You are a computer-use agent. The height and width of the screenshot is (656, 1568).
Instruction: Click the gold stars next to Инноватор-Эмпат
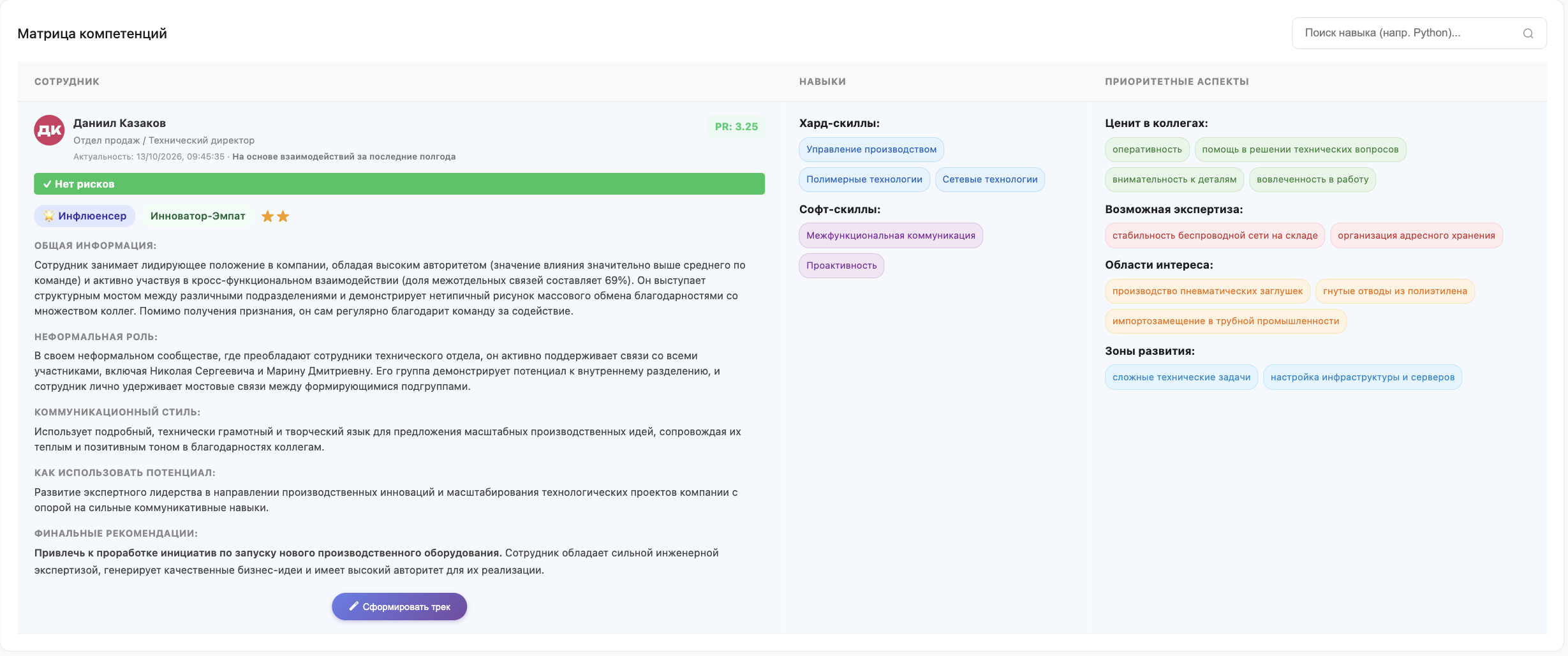tap(276, 216)
